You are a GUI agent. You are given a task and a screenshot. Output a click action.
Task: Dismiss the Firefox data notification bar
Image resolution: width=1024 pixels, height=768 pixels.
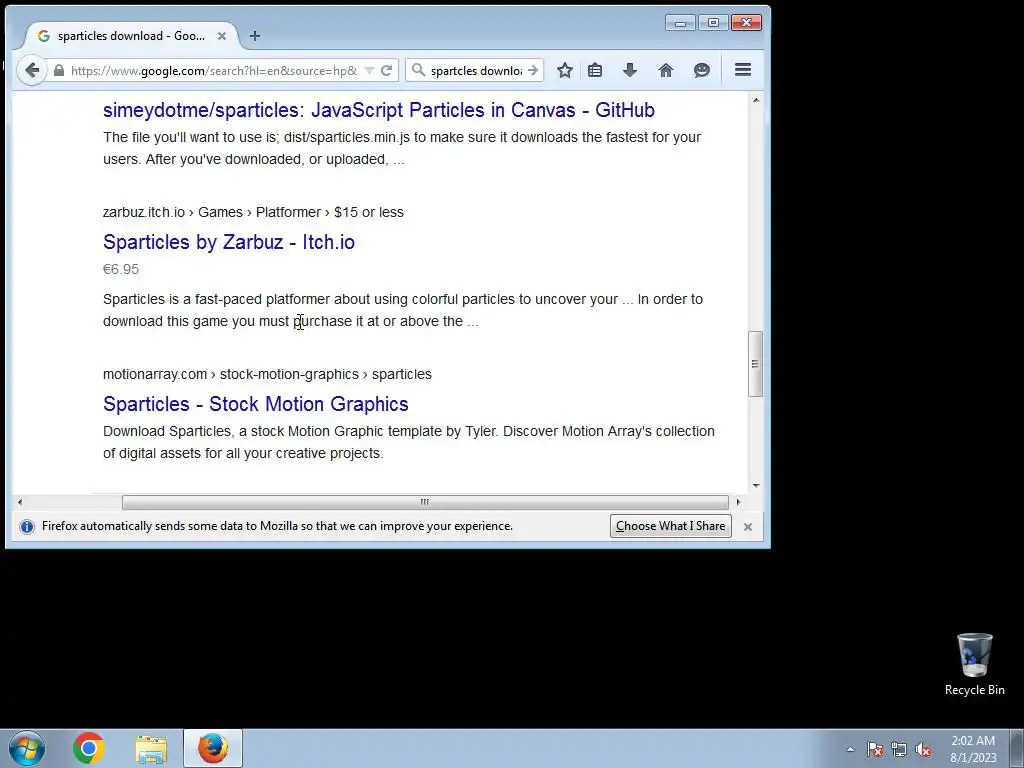[x=748, y=526]
